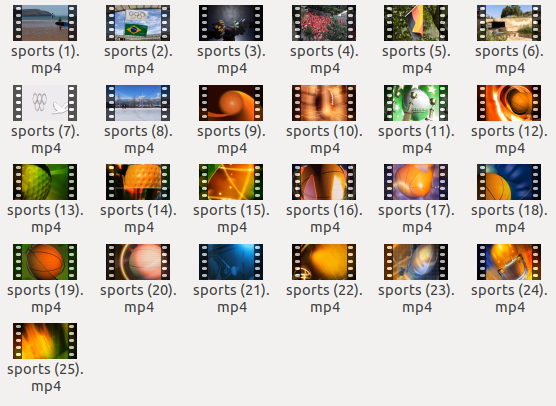Viewport: 556px width, 406px height.
Task: Click the sports (9).mp4 orange swirl icon
Action: pos(231,103)
